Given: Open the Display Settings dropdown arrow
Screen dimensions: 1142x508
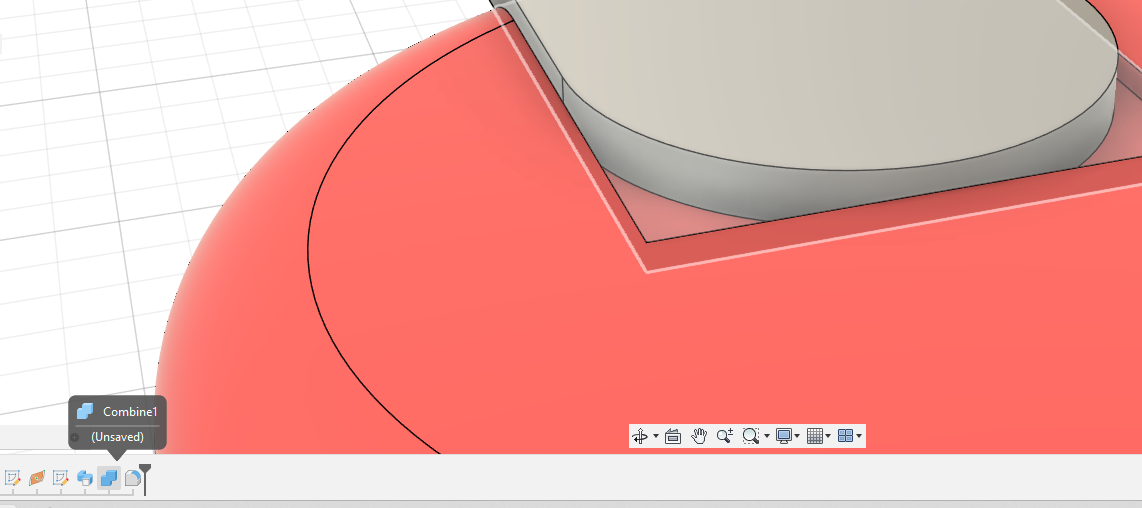Looking at the screenshot, I should 797,437.
